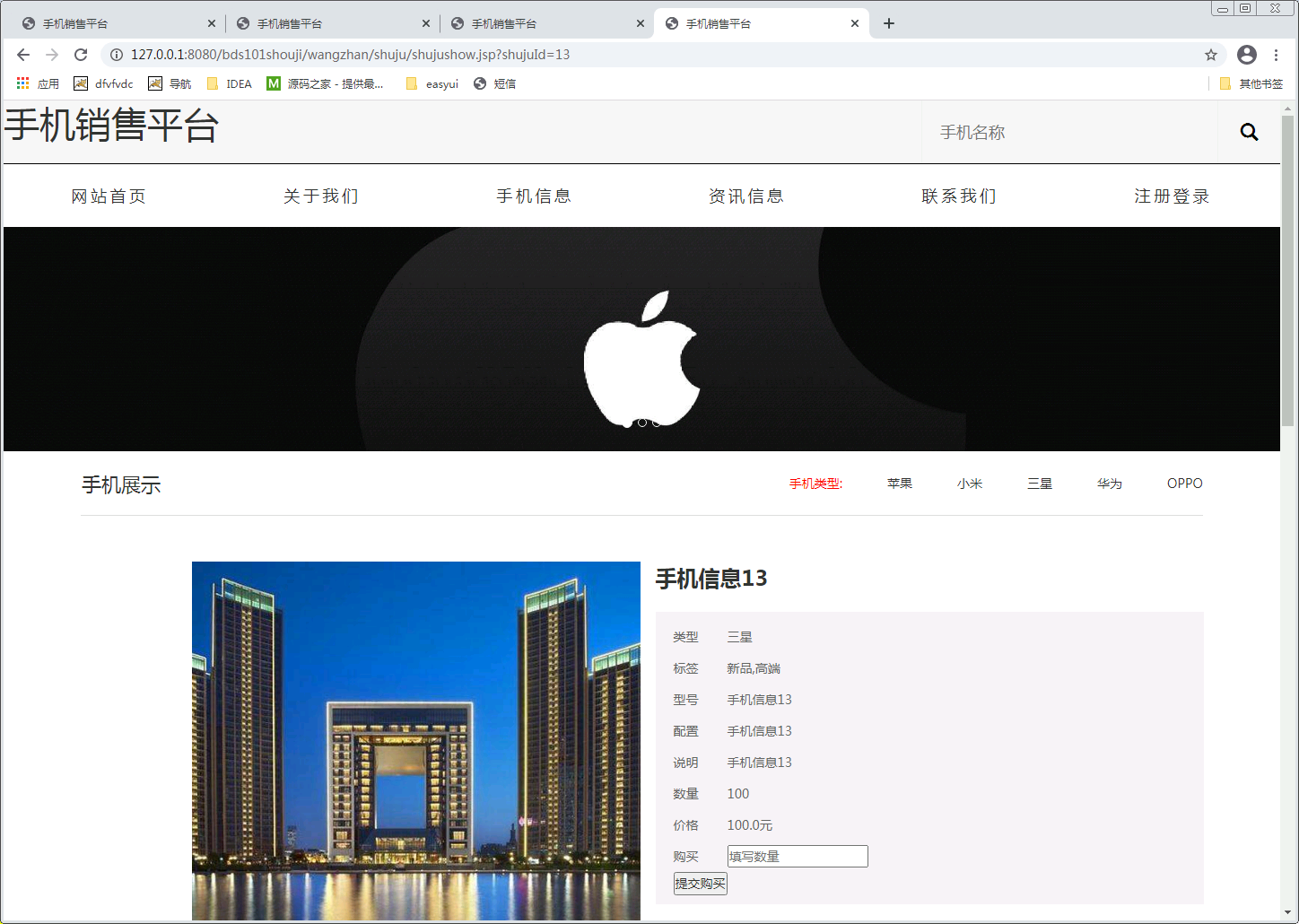Open the 源码之家 bookmark
This screenshot has width=1299, height=924.
326,83
